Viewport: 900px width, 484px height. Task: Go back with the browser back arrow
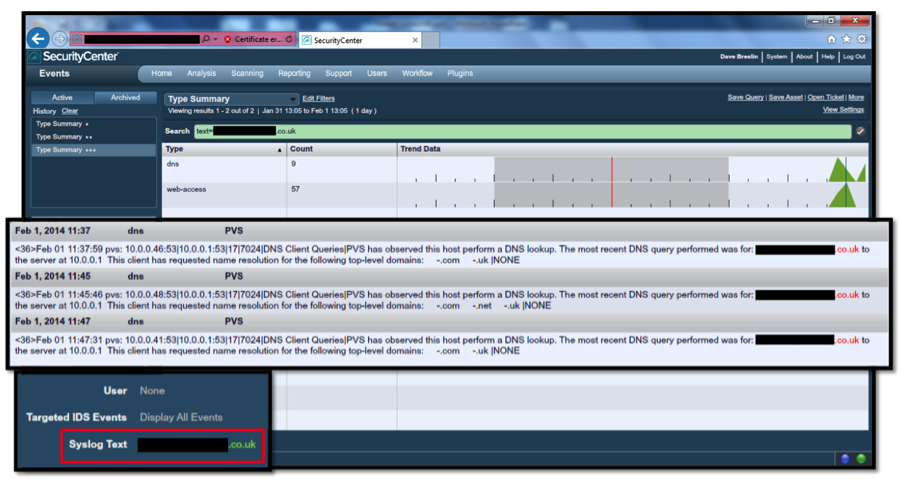[38, 38]
